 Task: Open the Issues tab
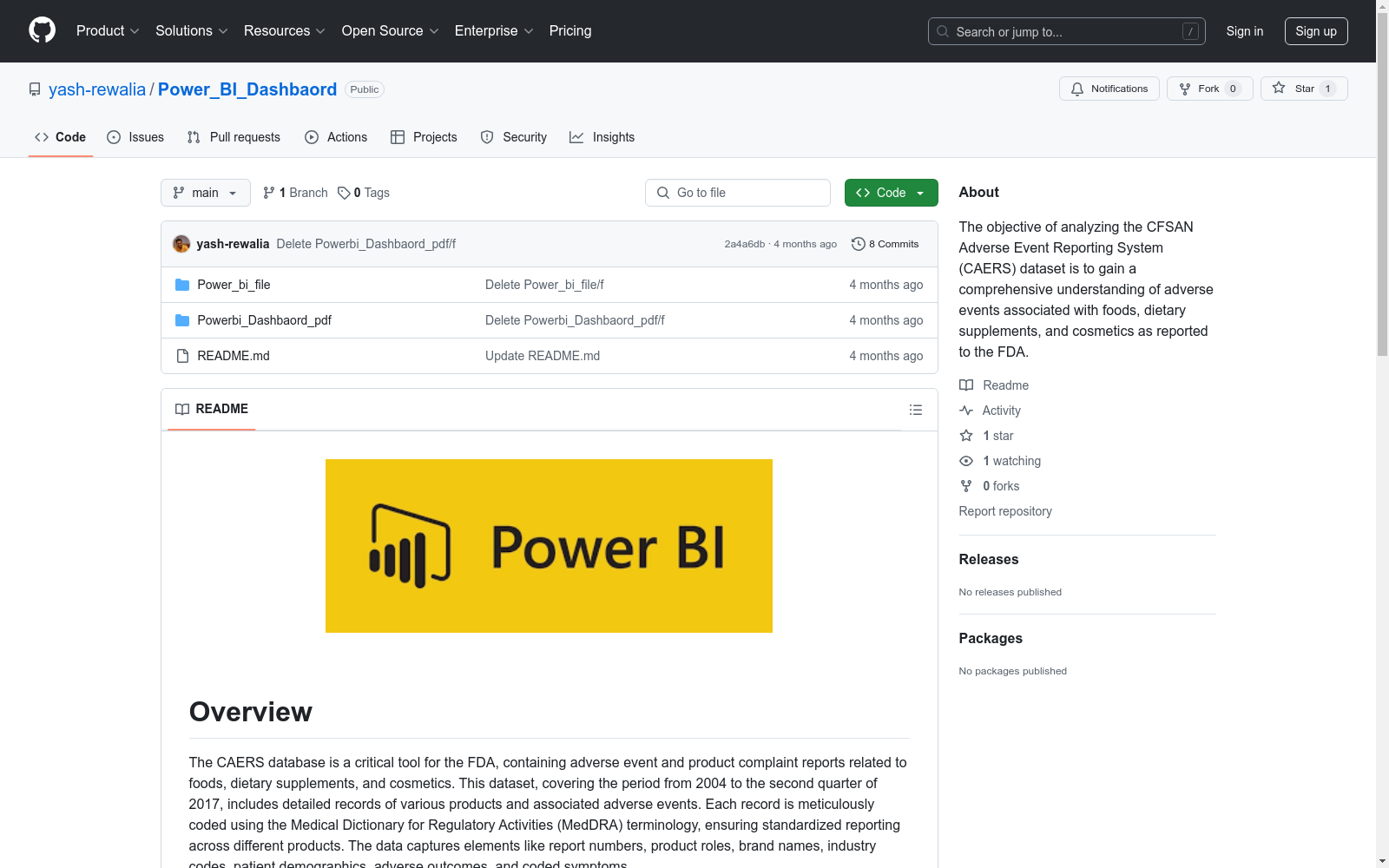click(135, 137)
